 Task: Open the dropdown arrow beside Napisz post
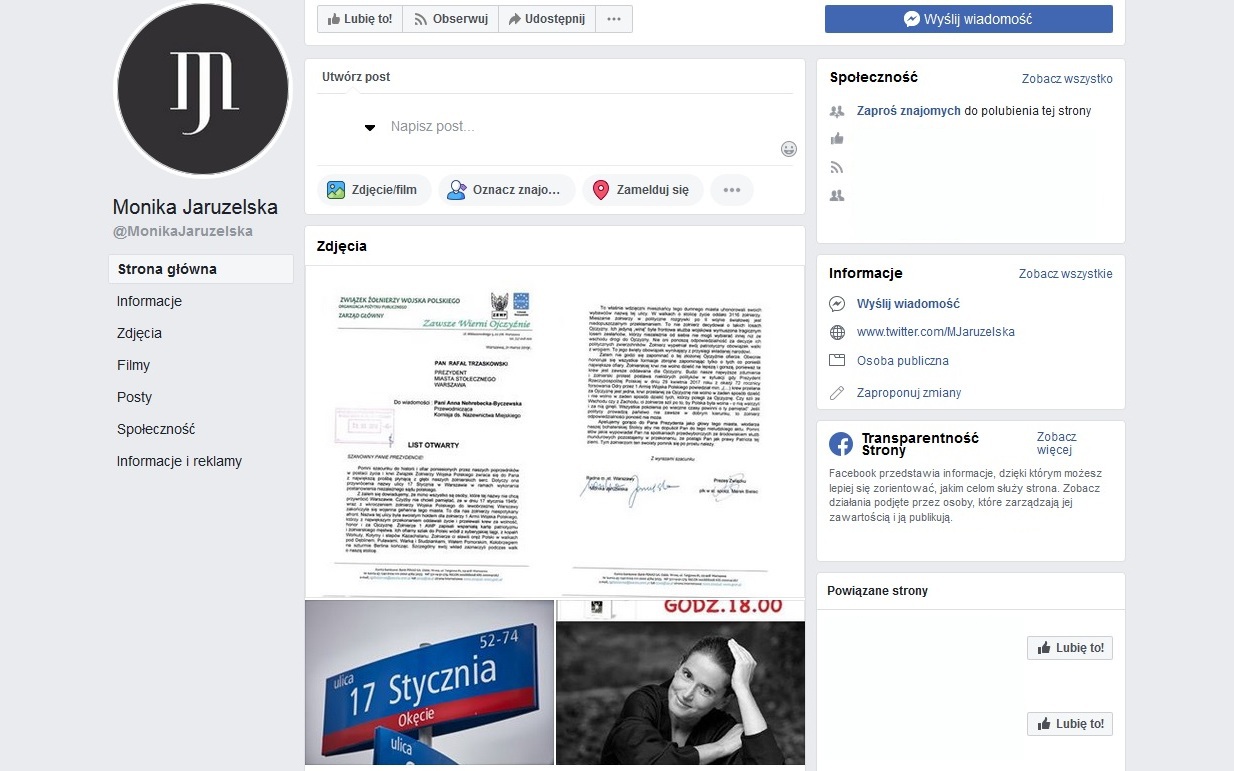click(369, 127)
